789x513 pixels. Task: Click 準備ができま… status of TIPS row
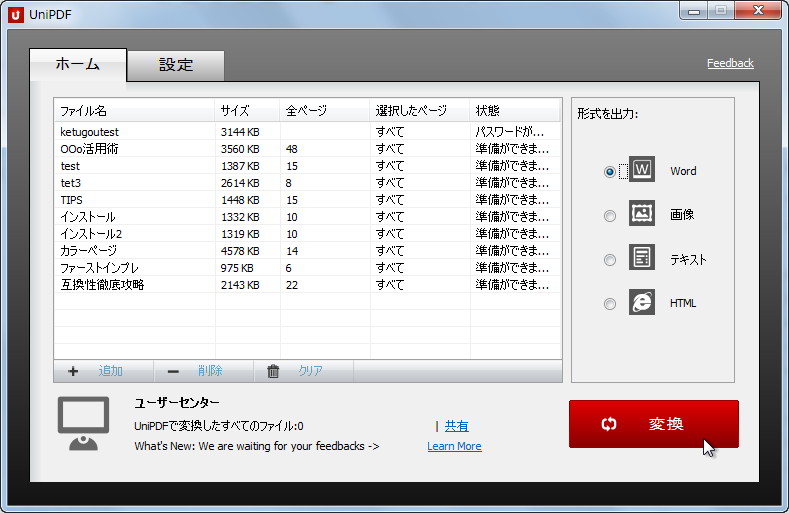[x=512, y=200]
